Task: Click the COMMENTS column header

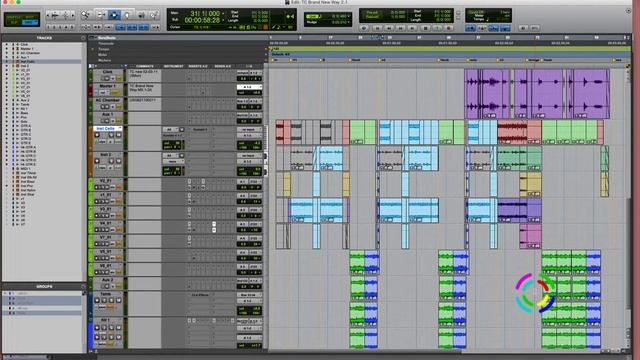Action: (144, 66)
